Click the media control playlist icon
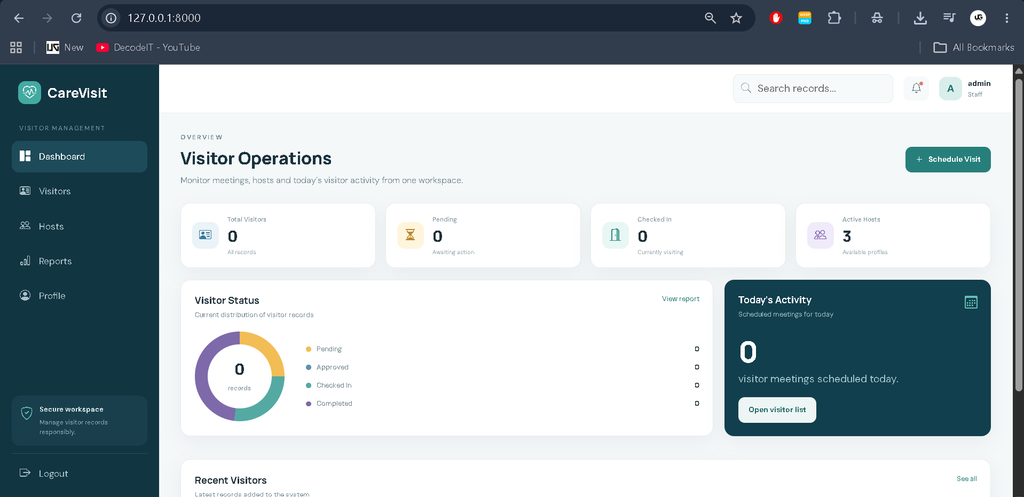This screenshot has width=1024, height=497. 949,18
